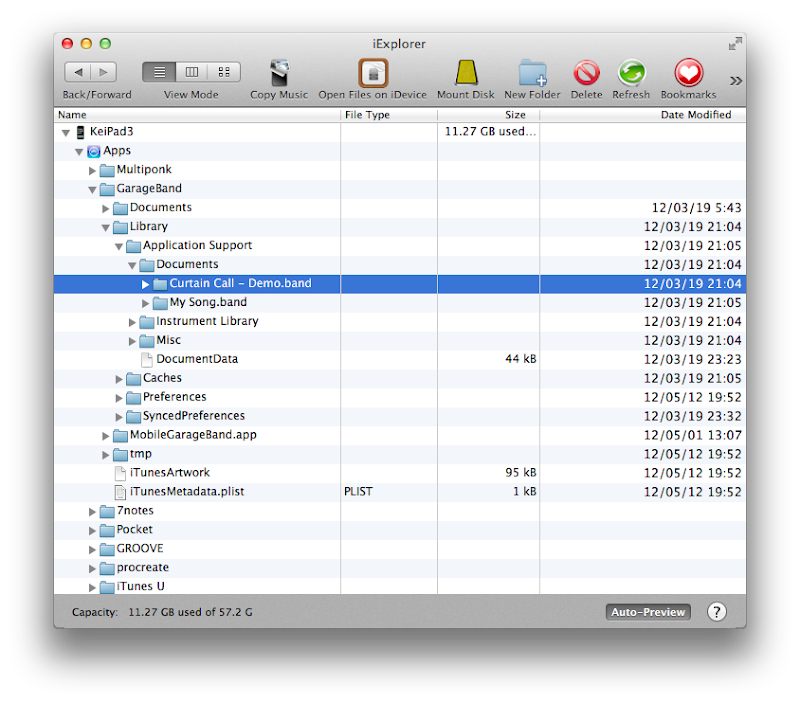Click the Back navigation arrow
The image size is (800, 703).
click(x=78, y=72)
